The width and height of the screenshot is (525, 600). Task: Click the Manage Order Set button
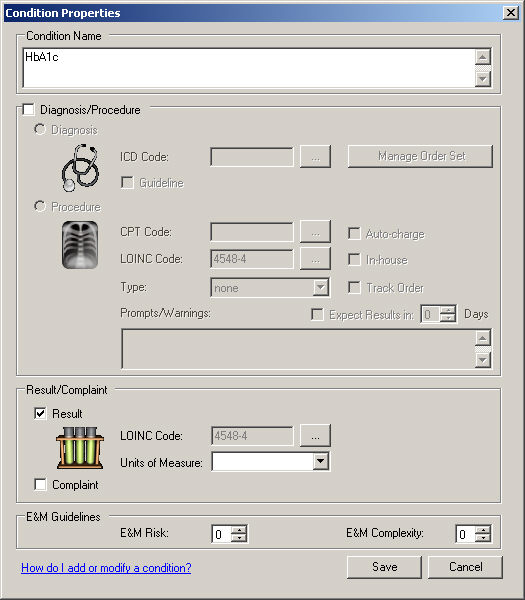[420, 156]
